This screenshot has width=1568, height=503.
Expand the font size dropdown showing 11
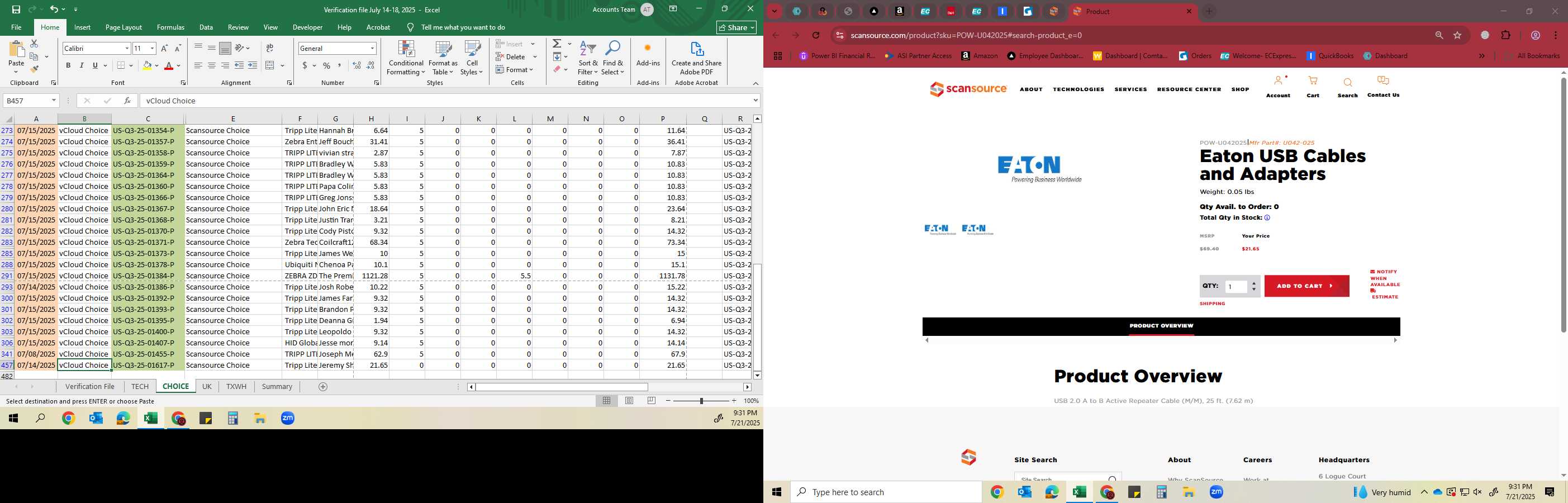point(152,48)
